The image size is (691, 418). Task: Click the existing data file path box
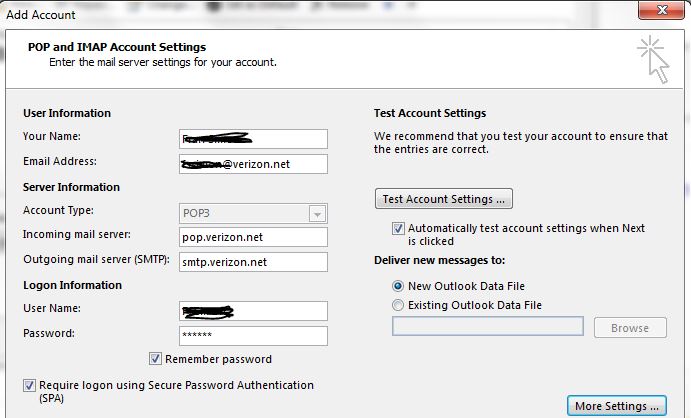point(488,327)
